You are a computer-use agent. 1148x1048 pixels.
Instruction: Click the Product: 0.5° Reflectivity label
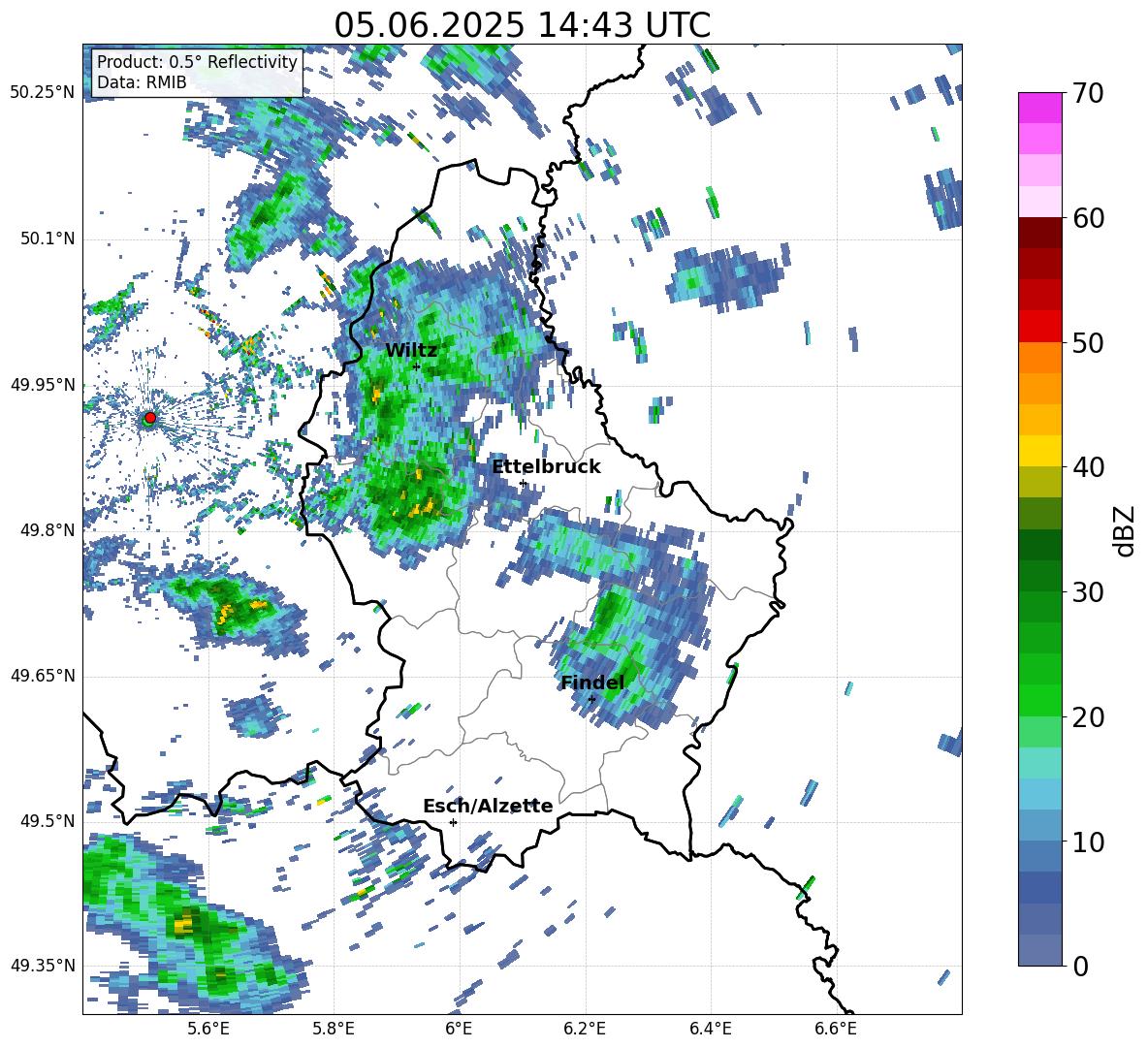coord(197,61)
